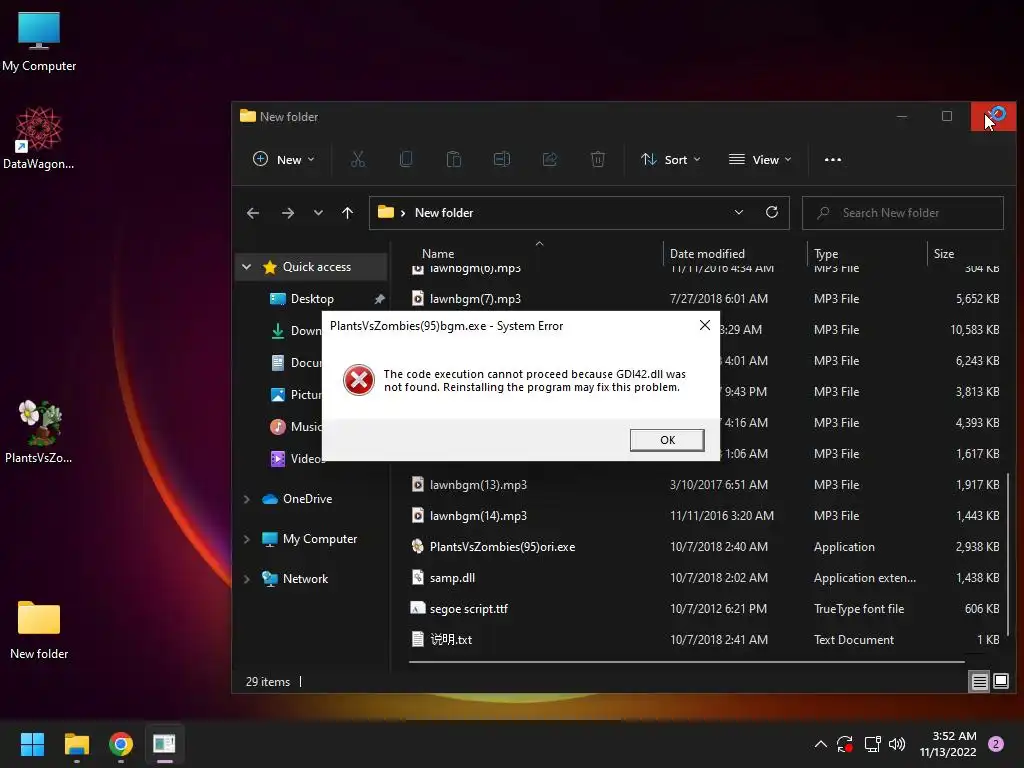
Task: Select PlantsVsZombies desktop icon
Action: (39, 432)
